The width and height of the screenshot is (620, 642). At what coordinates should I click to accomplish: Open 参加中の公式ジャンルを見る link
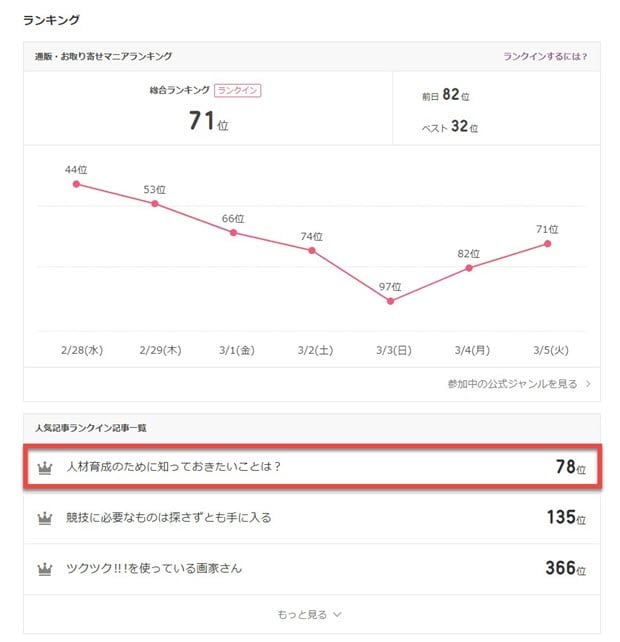point(513,383)
